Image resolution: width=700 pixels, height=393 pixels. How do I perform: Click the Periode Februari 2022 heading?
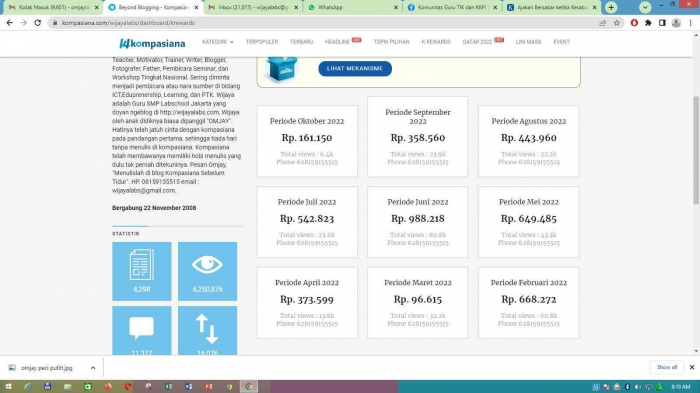click(529, 283)
